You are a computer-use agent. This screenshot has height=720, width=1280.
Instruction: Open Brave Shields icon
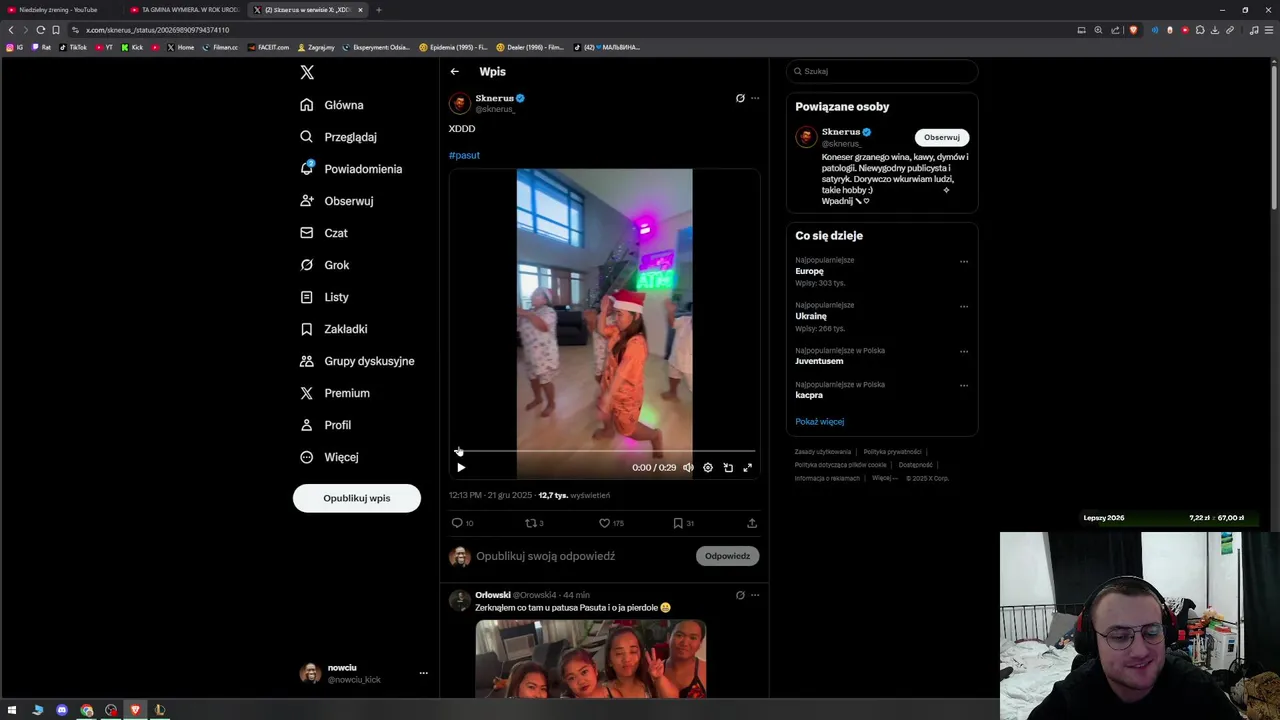pos(1133,30)
